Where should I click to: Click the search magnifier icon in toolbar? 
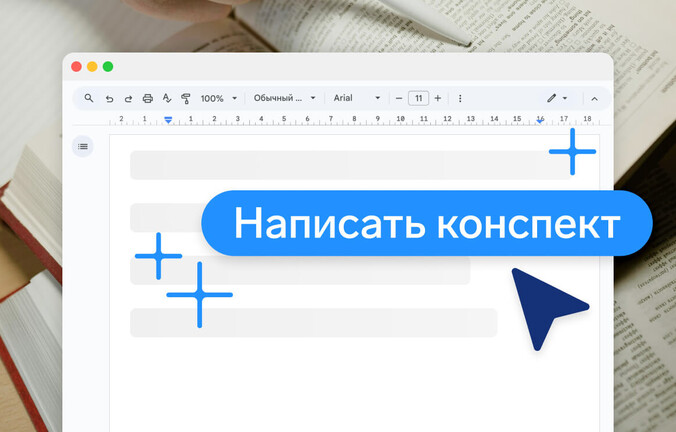click(89, 98)
